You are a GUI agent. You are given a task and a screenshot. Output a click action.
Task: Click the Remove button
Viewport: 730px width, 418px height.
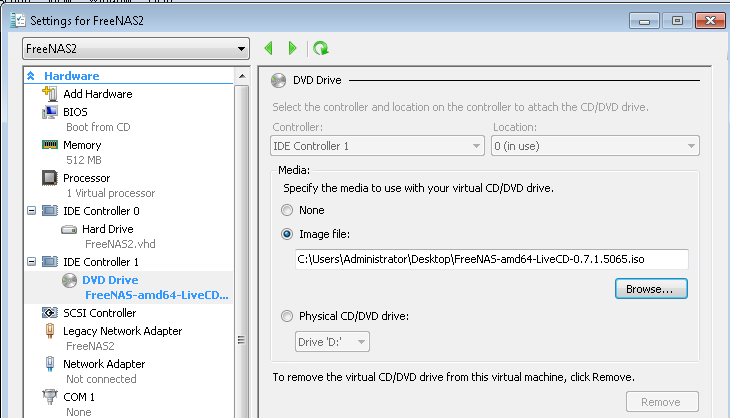point(662,402)
